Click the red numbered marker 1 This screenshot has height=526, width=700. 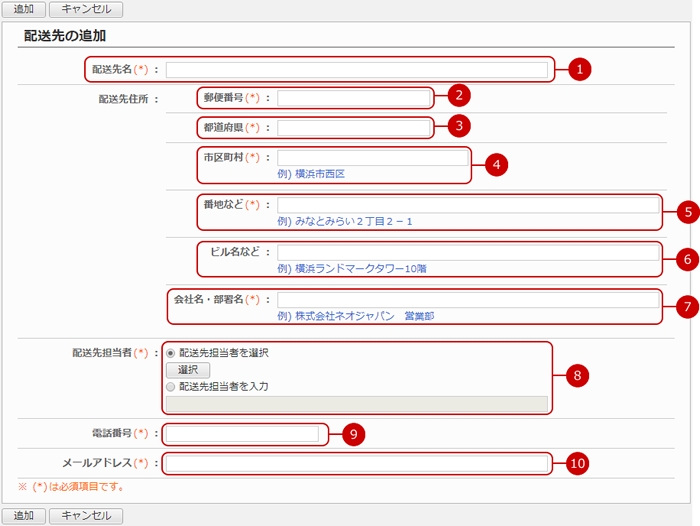pos(580,70)
